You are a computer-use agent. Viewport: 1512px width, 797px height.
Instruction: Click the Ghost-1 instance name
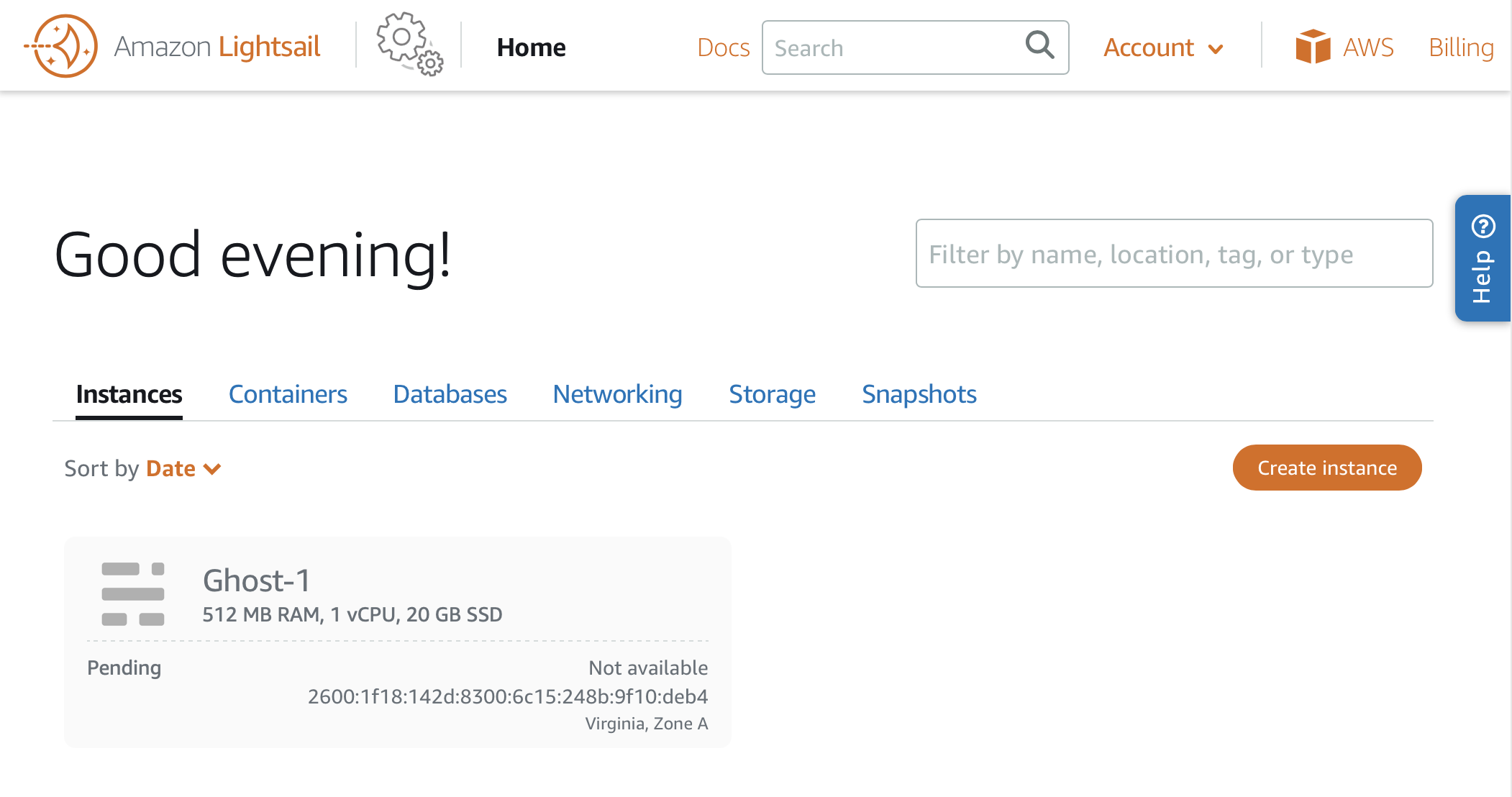click(256, 580)
